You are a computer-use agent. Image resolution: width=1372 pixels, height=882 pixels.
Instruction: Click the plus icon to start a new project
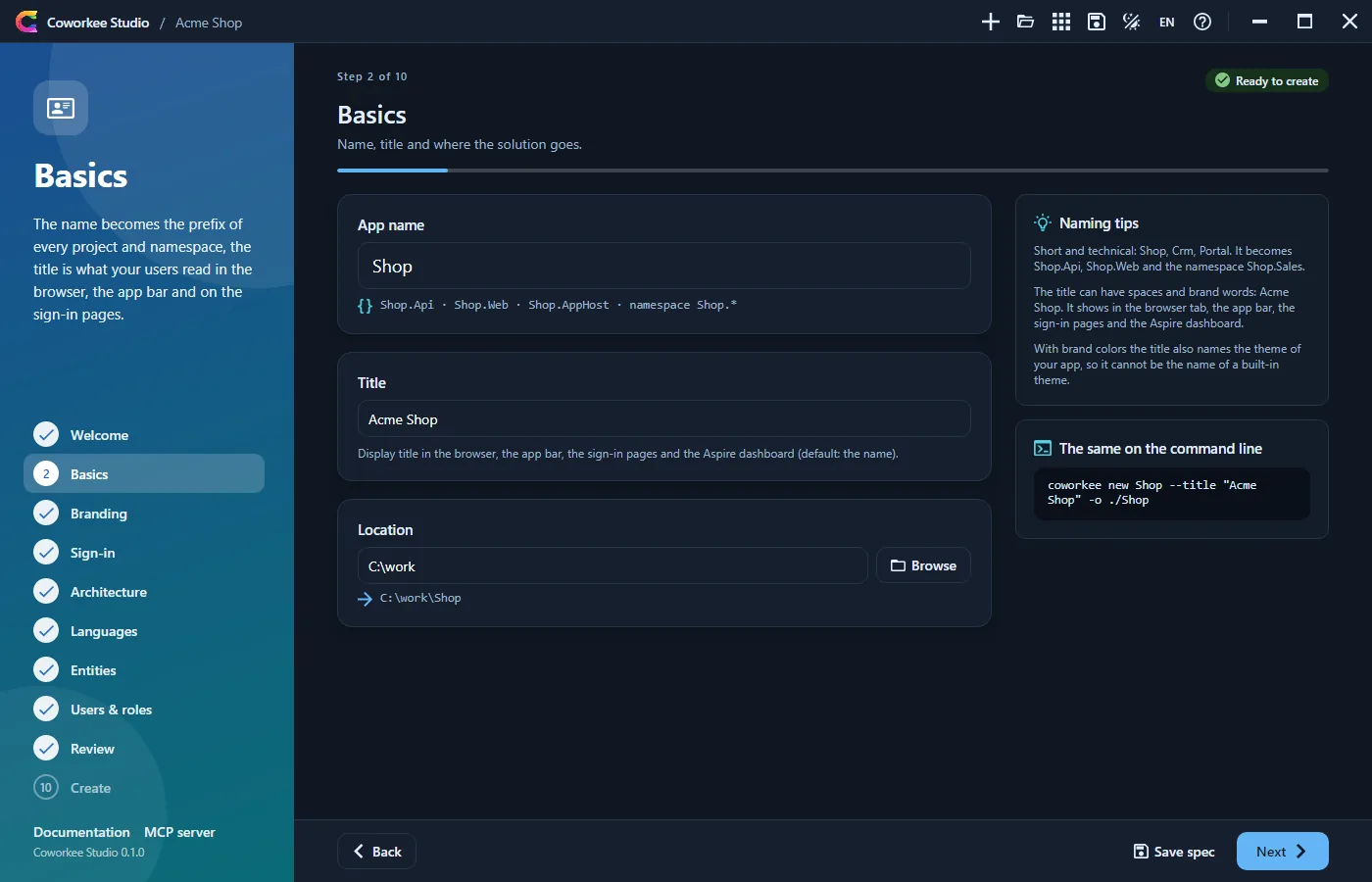pos(991,22)
